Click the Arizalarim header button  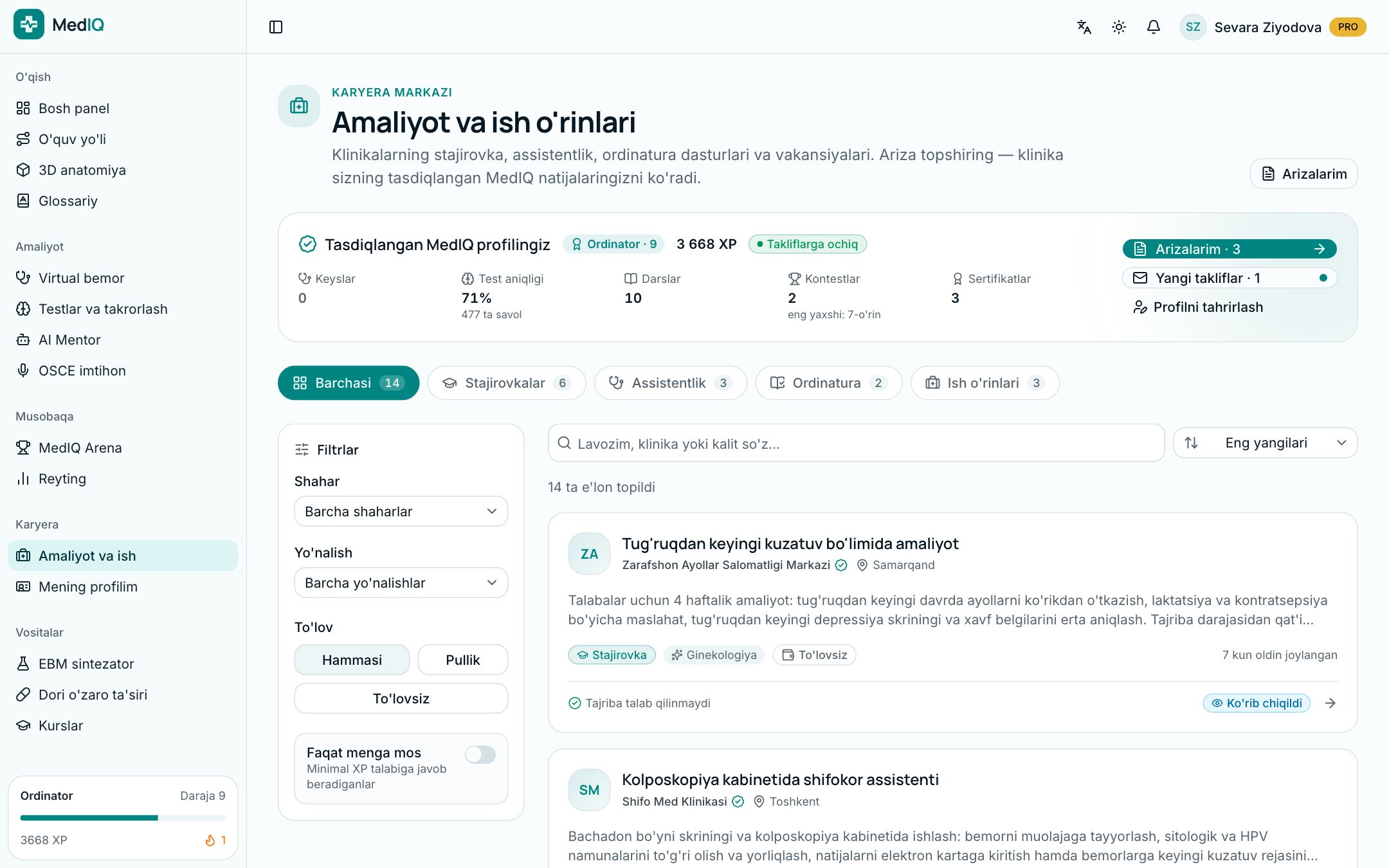[1304, 174]
